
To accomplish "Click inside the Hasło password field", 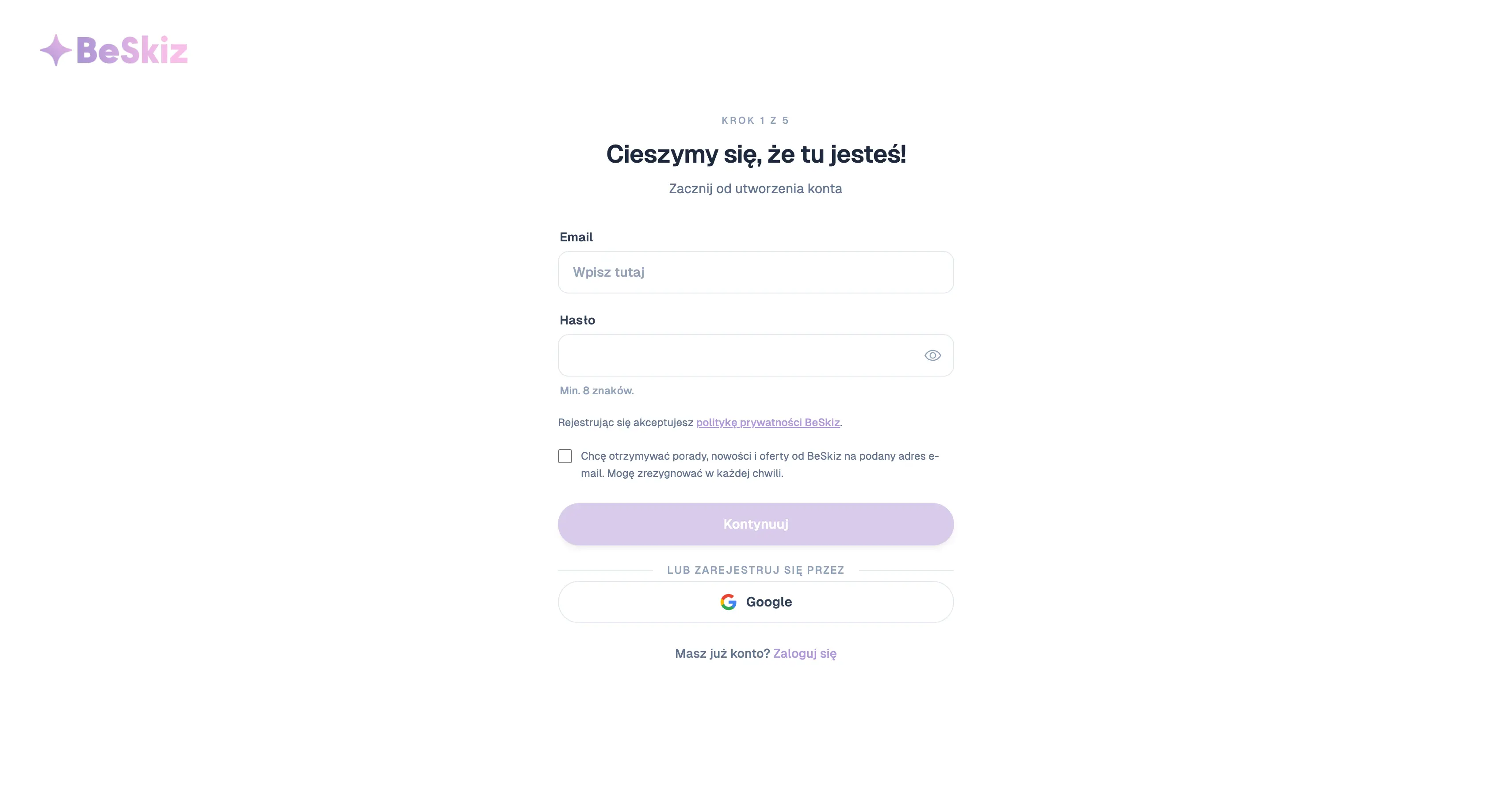I will [x=740, y=355].
